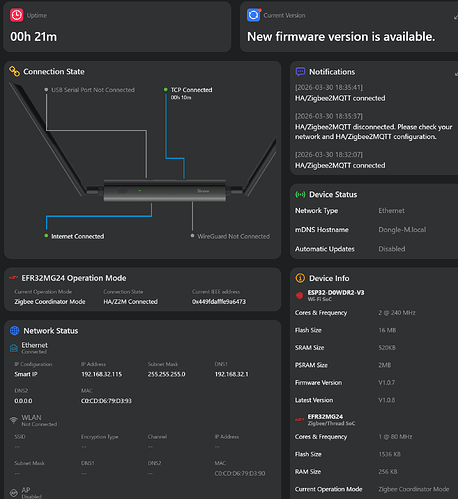Click the Network Status panel title
Screen dimensions: 458x499
[x=51, y=330]
